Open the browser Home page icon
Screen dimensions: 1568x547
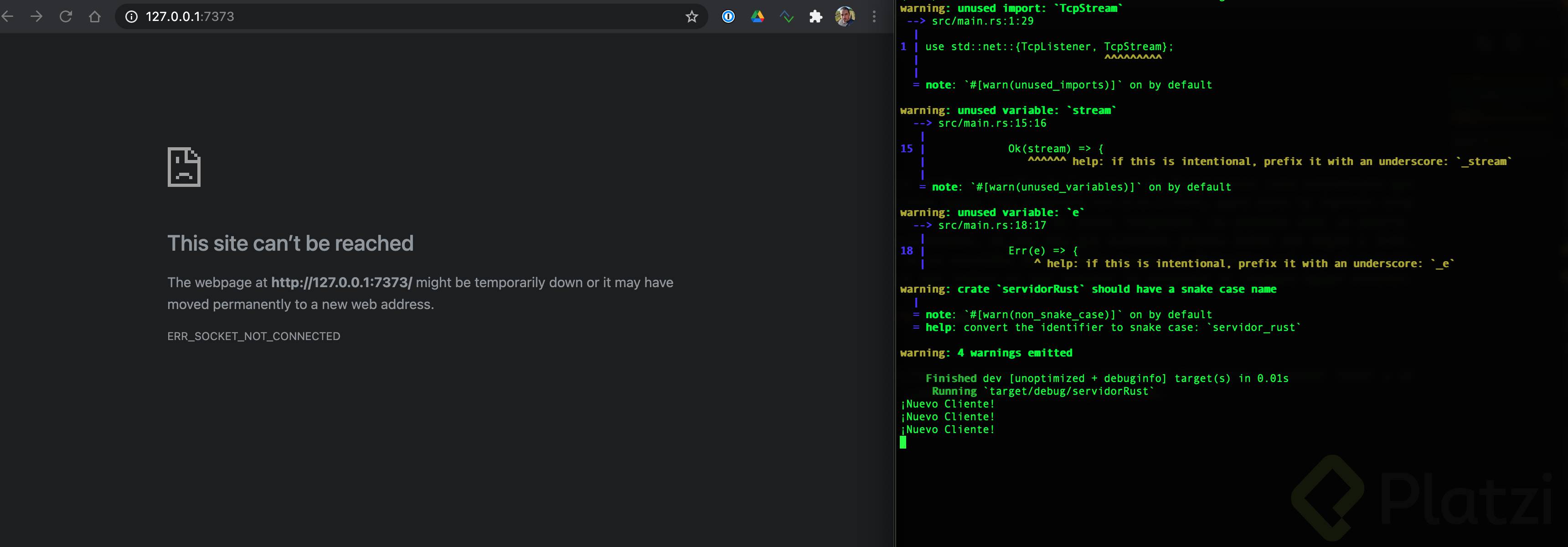[x=95, y=16]
